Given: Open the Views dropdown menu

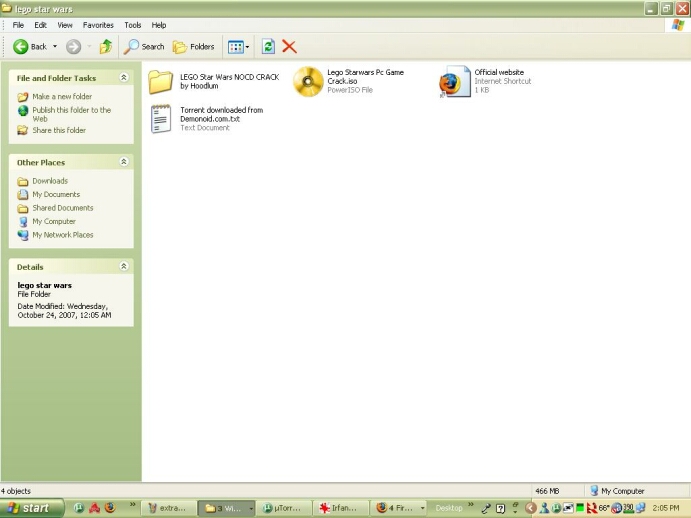Looking at the screenshot, I should (237, 46).
